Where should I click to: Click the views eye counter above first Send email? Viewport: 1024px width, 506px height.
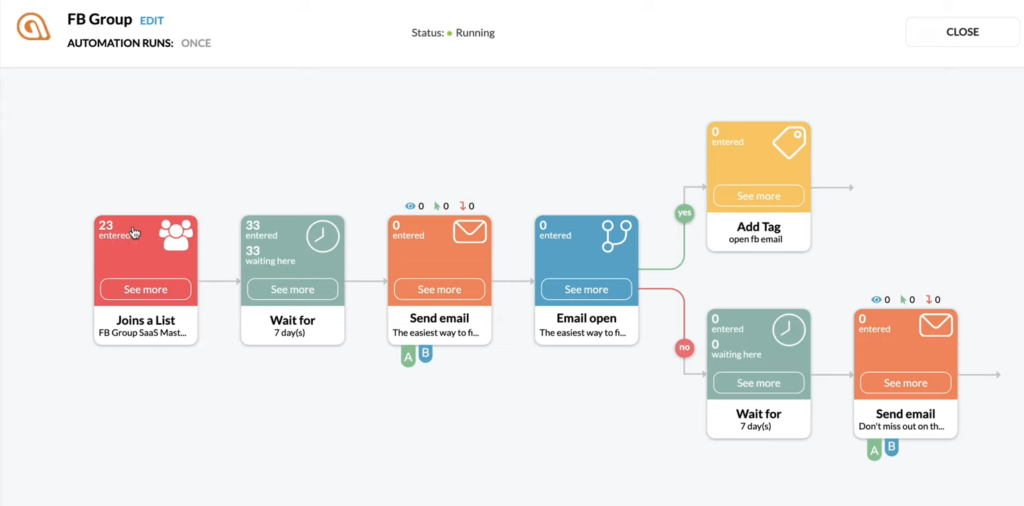pos(414,206)
